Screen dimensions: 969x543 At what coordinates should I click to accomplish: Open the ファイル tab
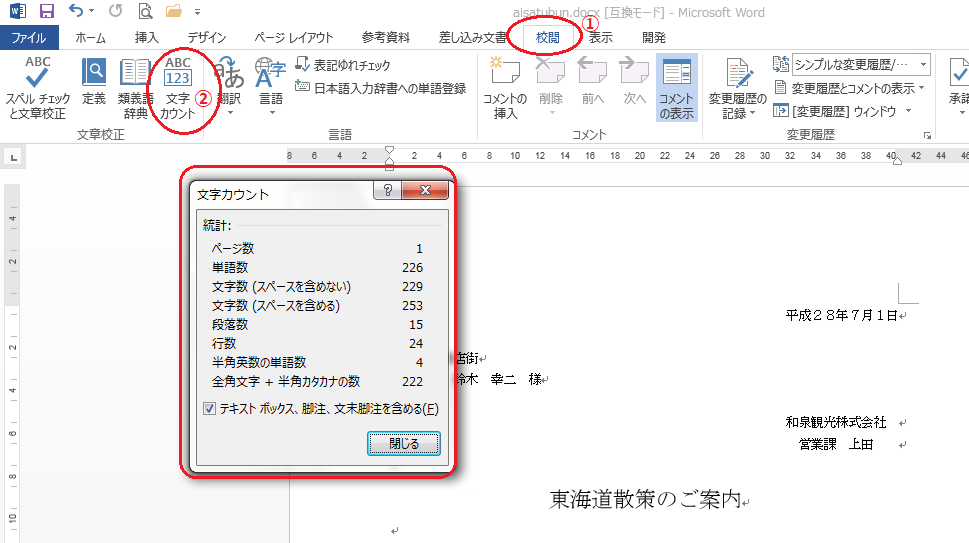click(29, 38)
